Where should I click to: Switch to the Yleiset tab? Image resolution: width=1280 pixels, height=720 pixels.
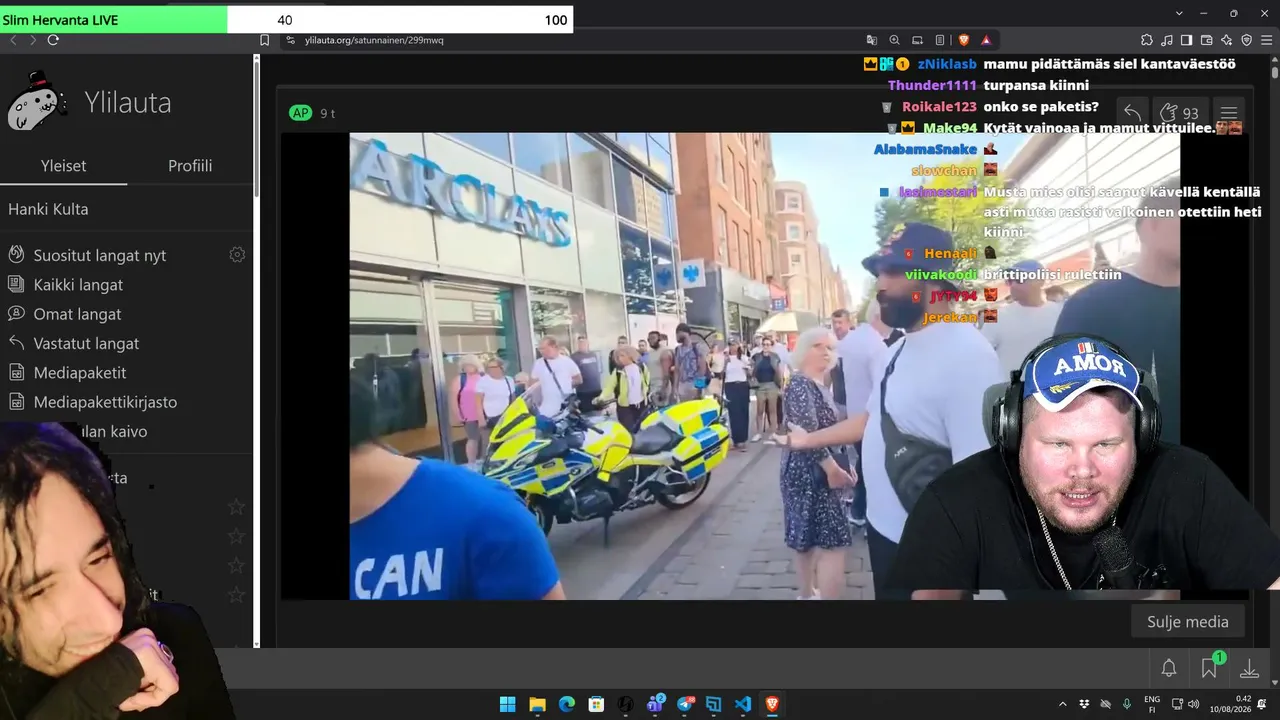tap(63, 166)
